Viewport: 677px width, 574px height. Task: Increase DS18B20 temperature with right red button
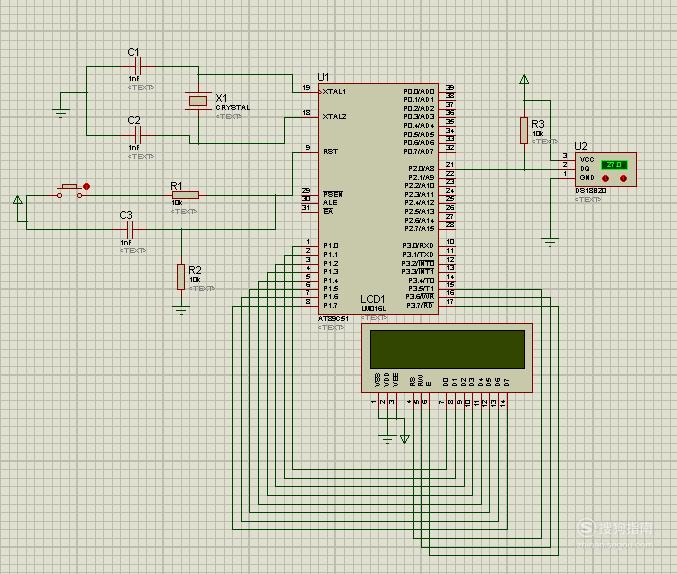[623, 178]
